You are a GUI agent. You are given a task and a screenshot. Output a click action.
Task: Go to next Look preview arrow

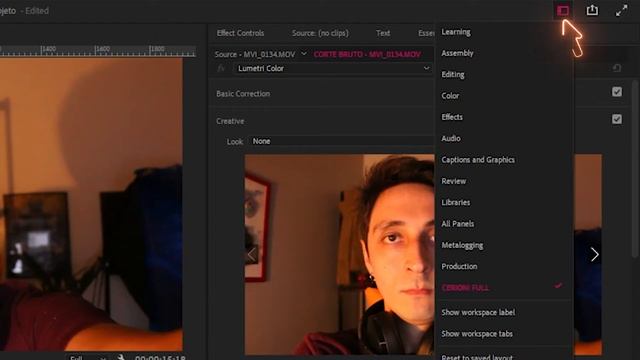(595, 255)
